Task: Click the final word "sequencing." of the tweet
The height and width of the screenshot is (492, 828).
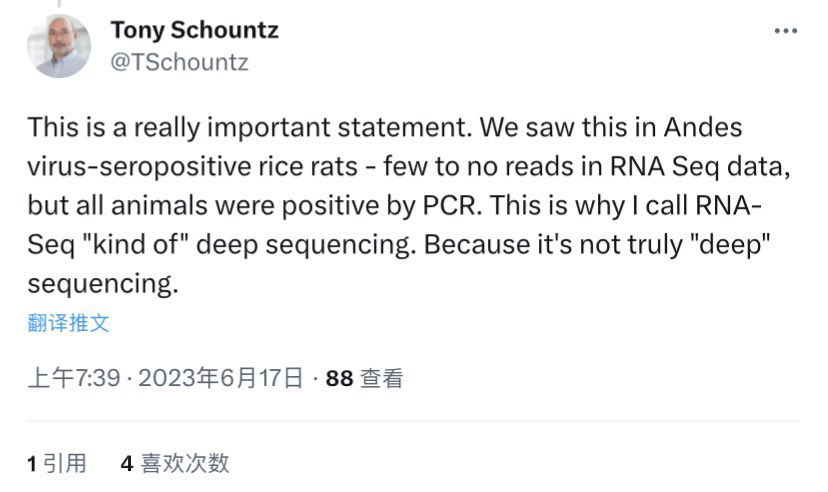Action: tap(102, 284)
